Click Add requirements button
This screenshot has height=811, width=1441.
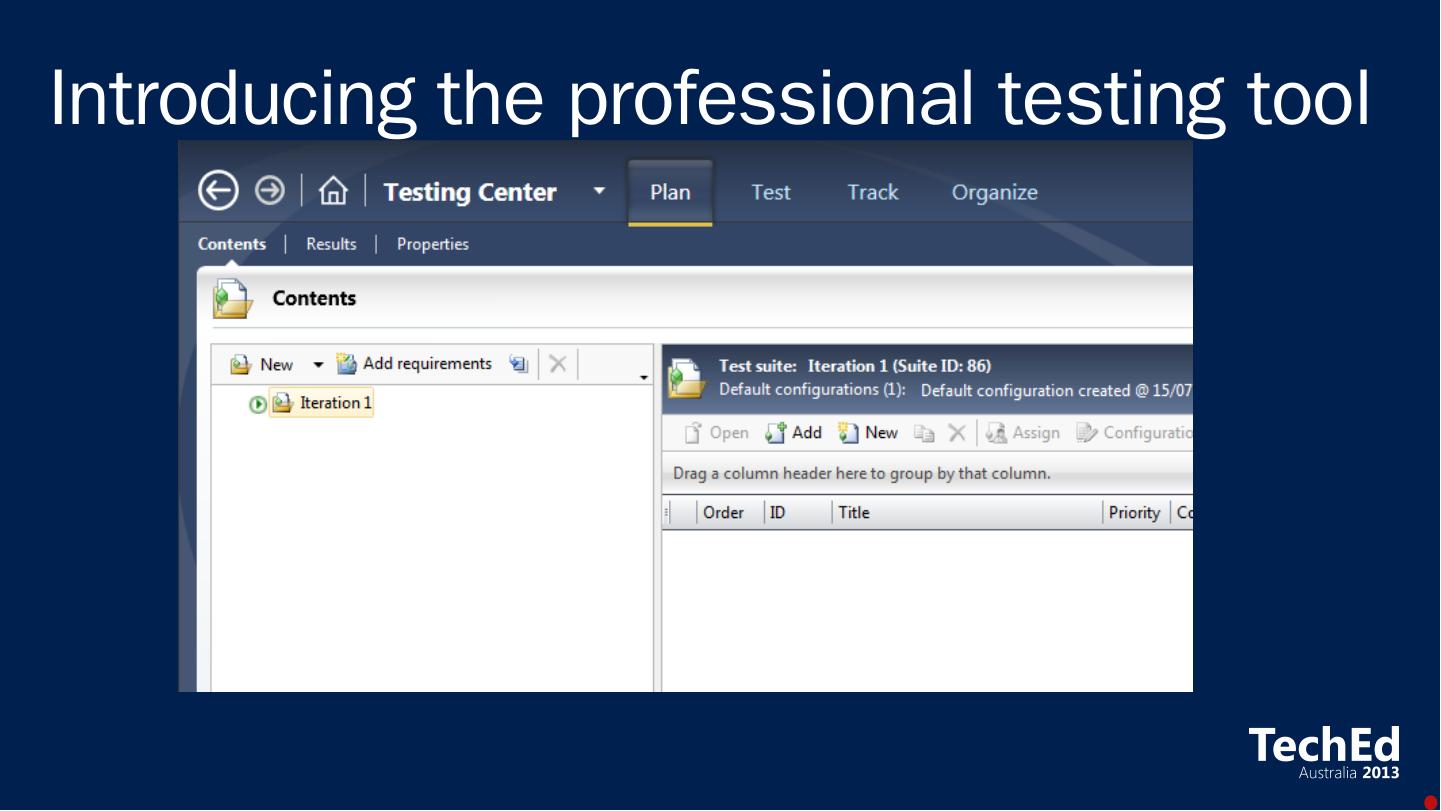(x=414, y=364)
